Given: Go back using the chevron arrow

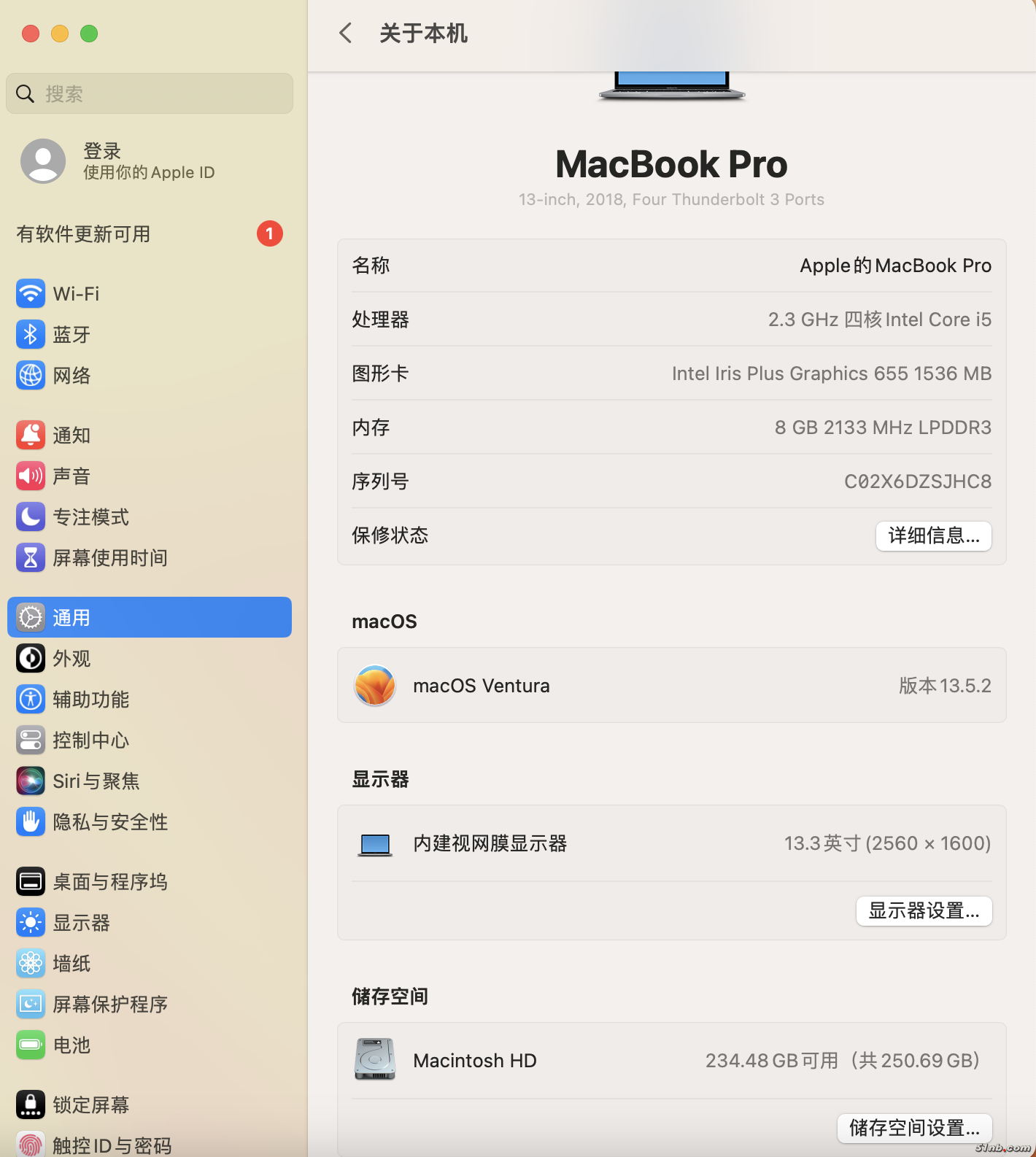Looking at the screenshot, I should pyautogui.click(x=346, y=33).
